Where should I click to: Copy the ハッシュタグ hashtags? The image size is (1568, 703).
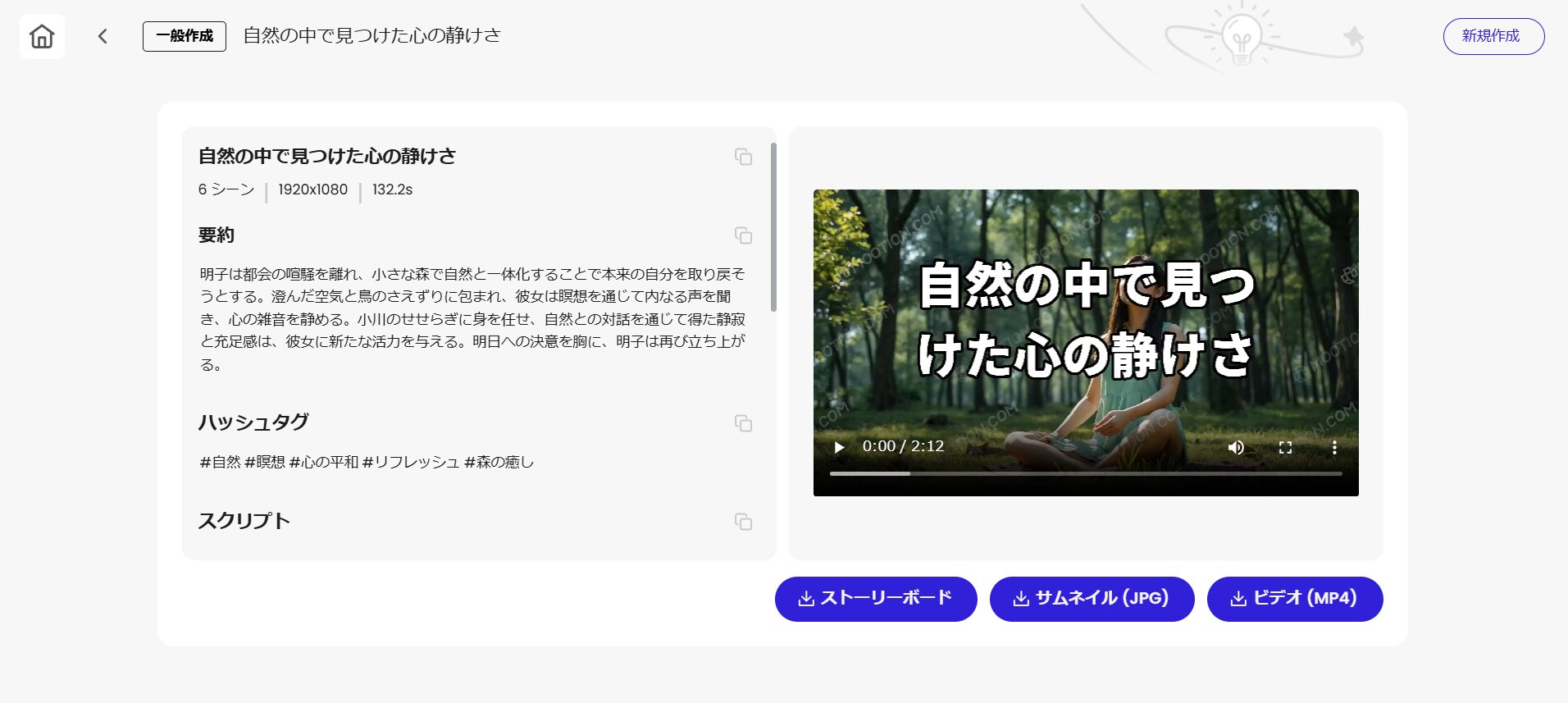click(x=743, y=423)
